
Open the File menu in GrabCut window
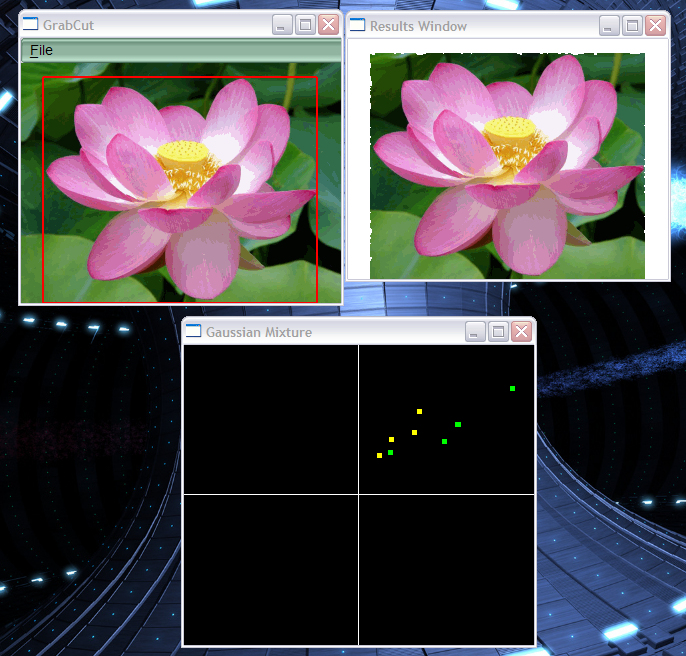41,50
